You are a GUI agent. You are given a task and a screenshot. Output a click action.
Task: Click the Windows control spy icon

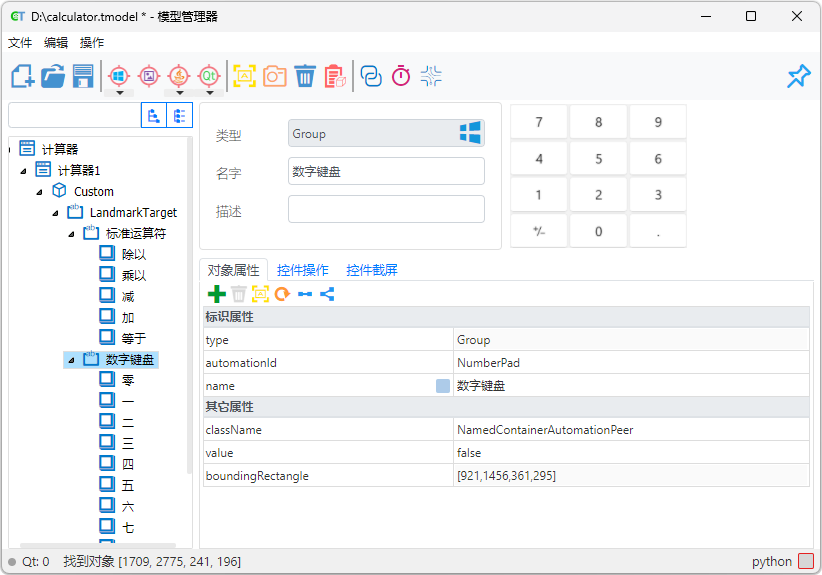119,77
